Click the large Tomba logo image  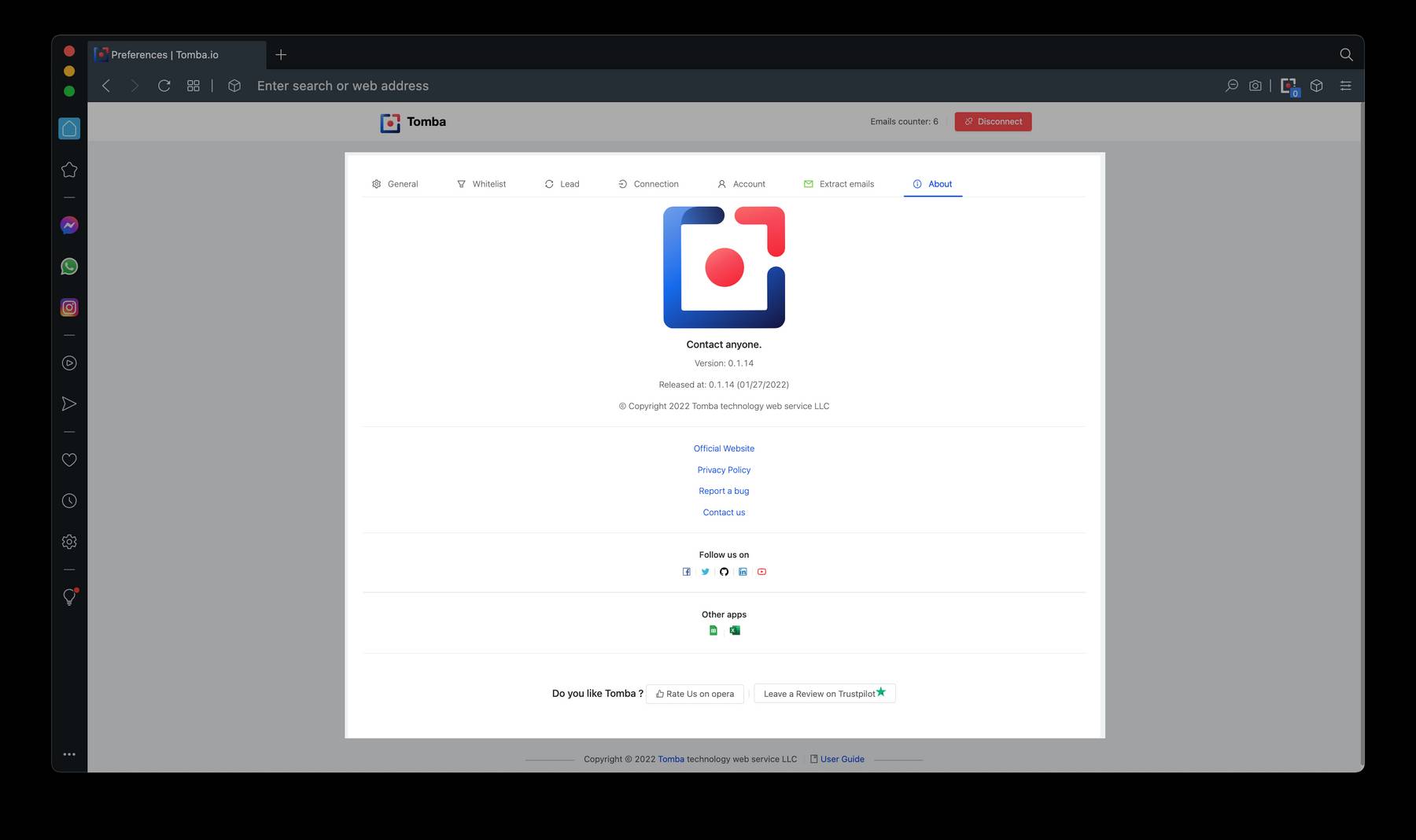(724, 267)
